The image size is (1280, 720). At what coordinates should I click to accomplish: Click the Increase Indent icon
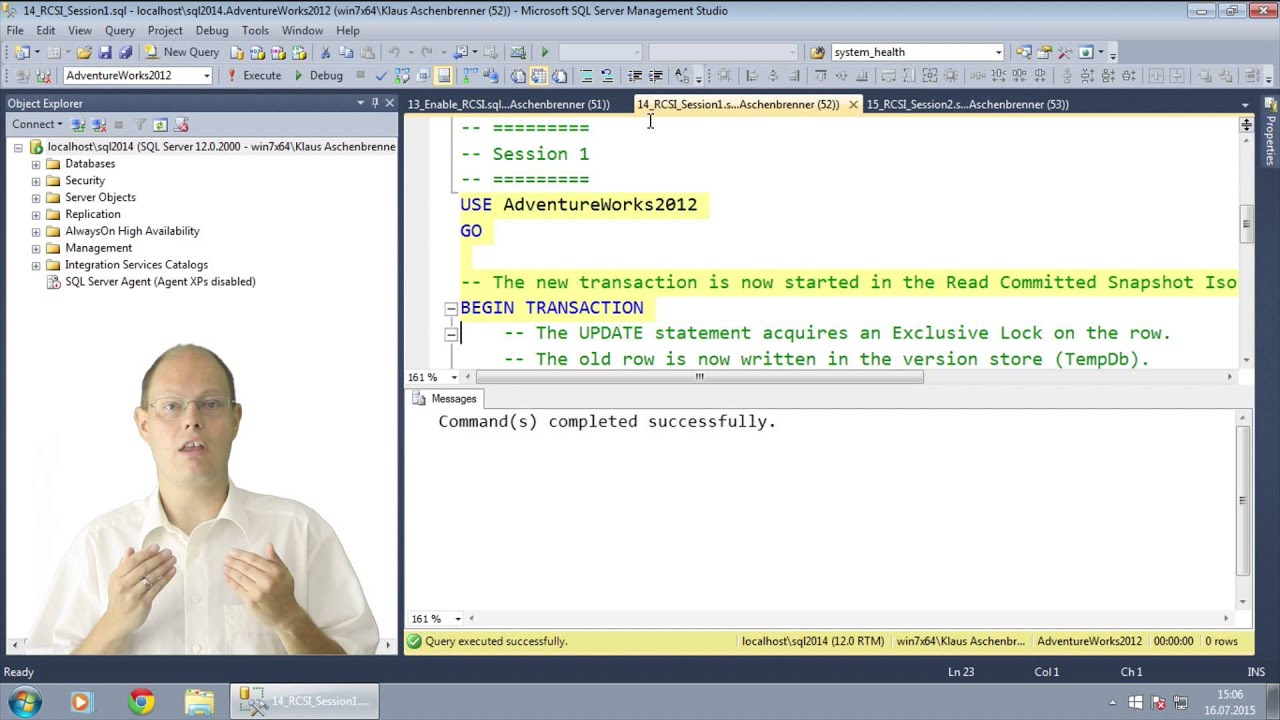point(655,75)
